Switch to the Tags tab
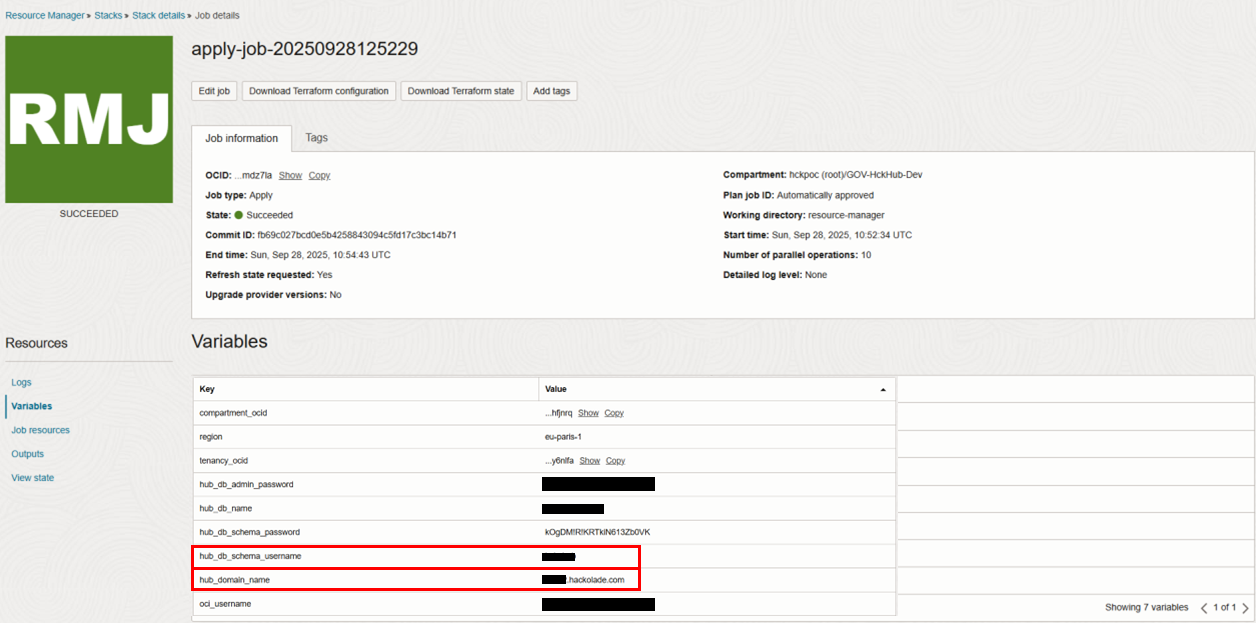 coord(316,138)
